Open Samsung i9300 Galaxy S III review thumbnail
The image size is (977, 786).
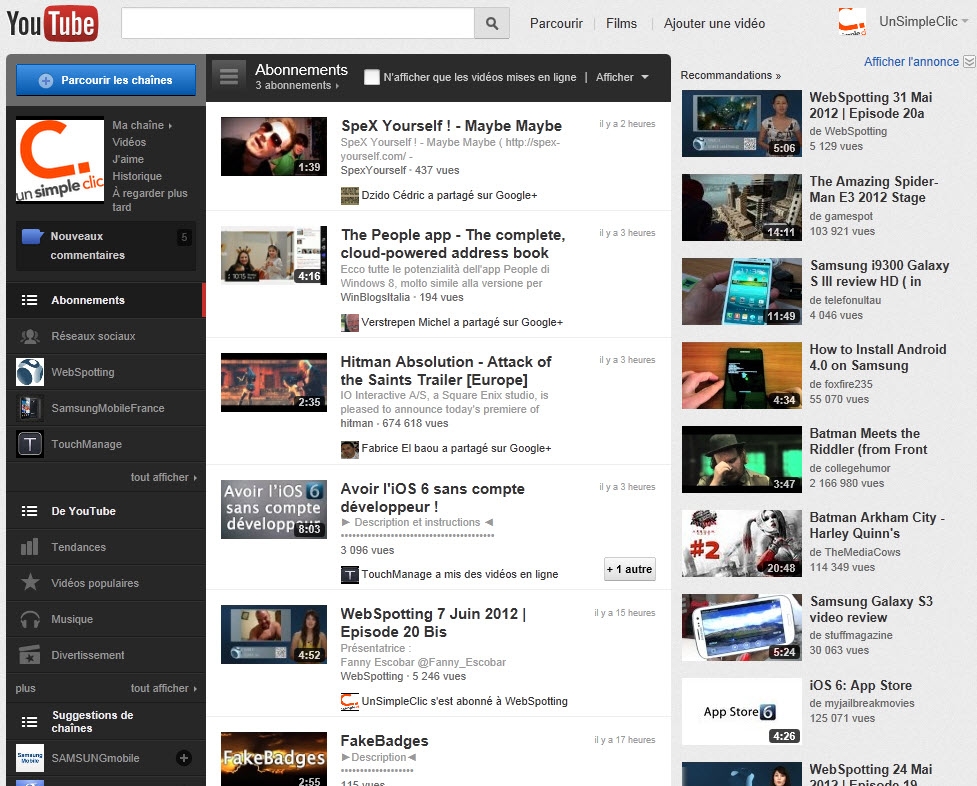tap(741, 291)
